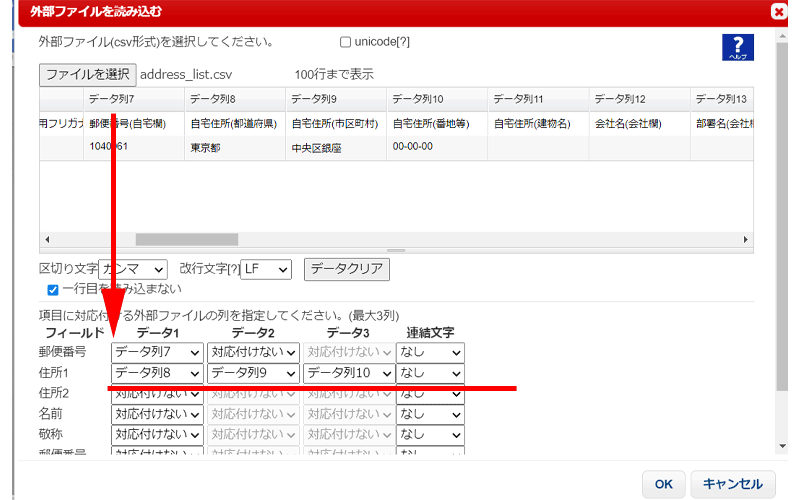Open the help icon
Screen dimensions: 800x500
pos(738,47)
